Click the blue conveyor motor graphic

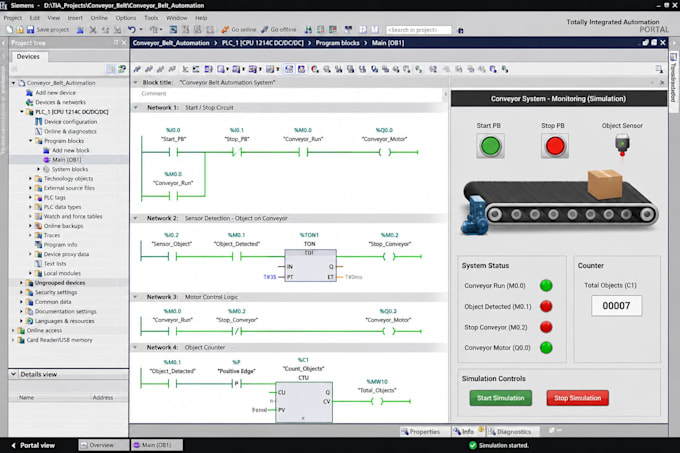click(474, 215)
